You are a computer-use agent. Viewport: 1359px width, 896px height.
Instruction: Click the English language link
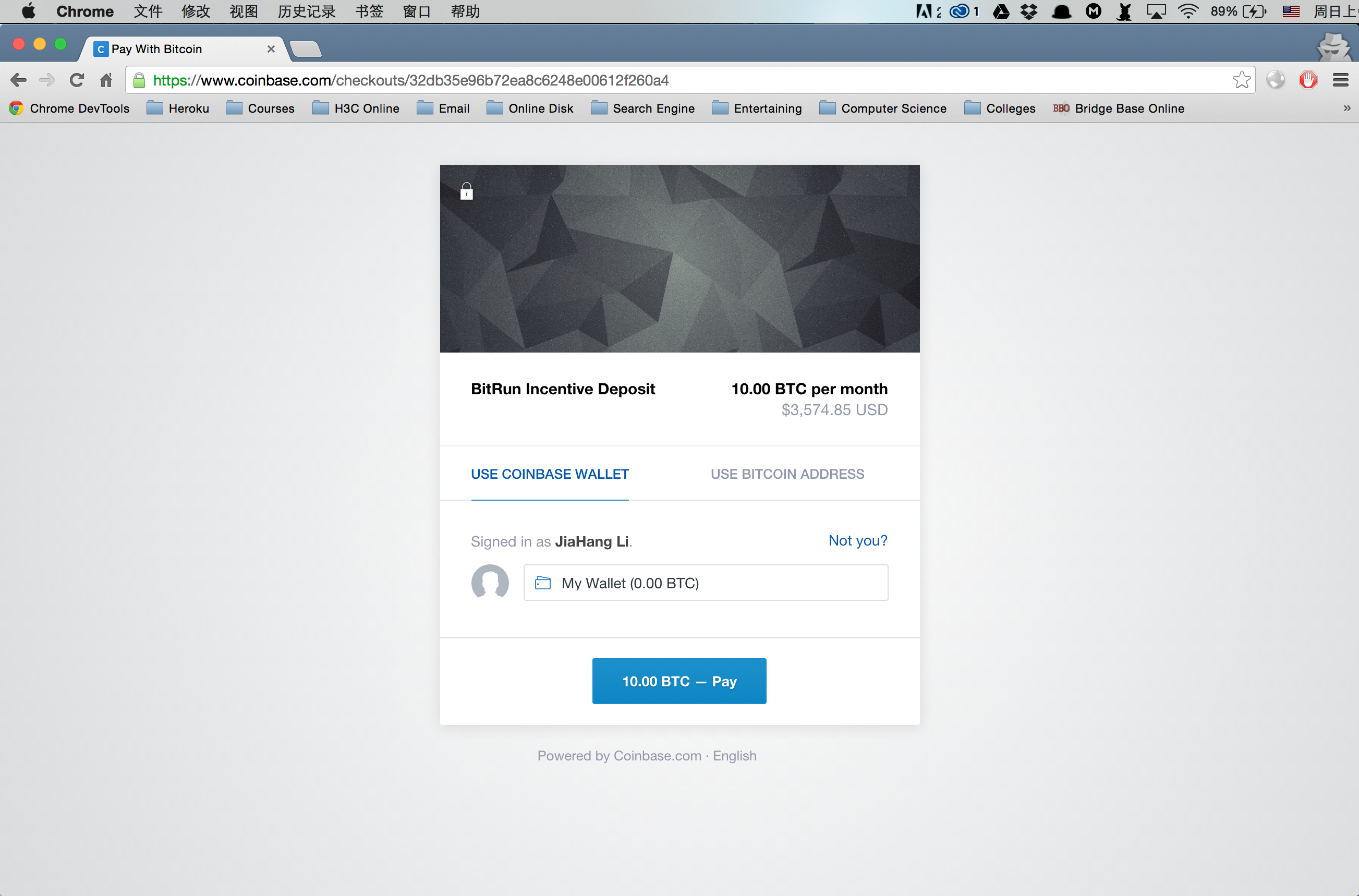(734, 755)
